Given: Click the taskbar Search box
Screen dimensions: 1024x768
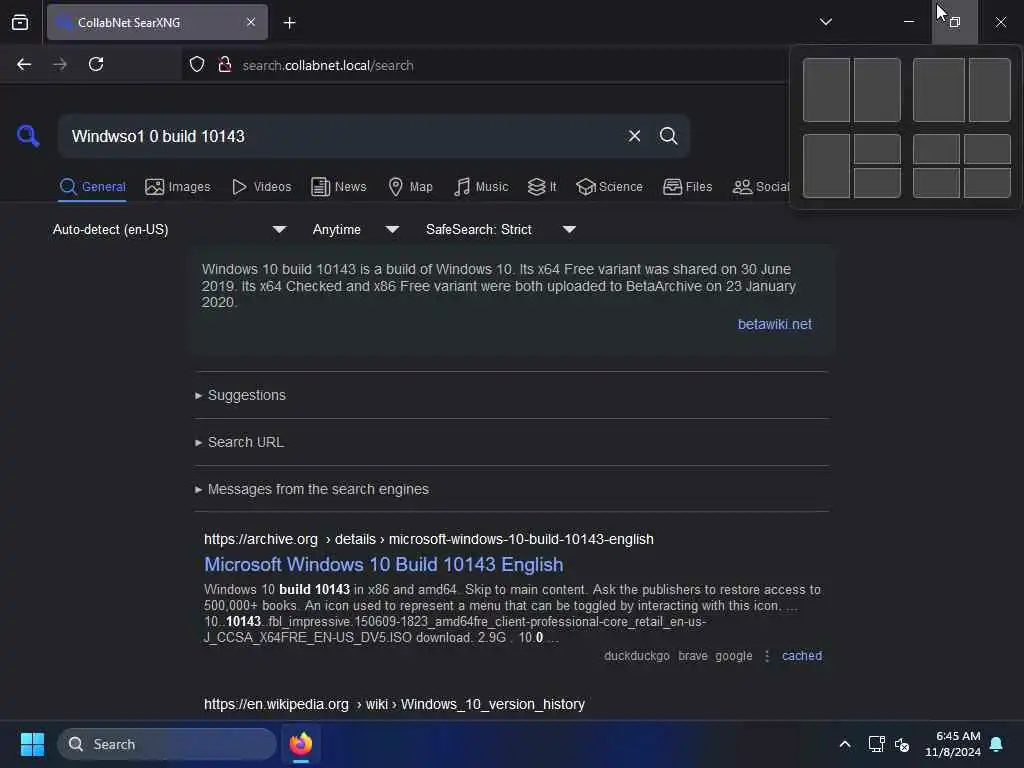Looking at the screenshot, I should (x=167, y=744).
